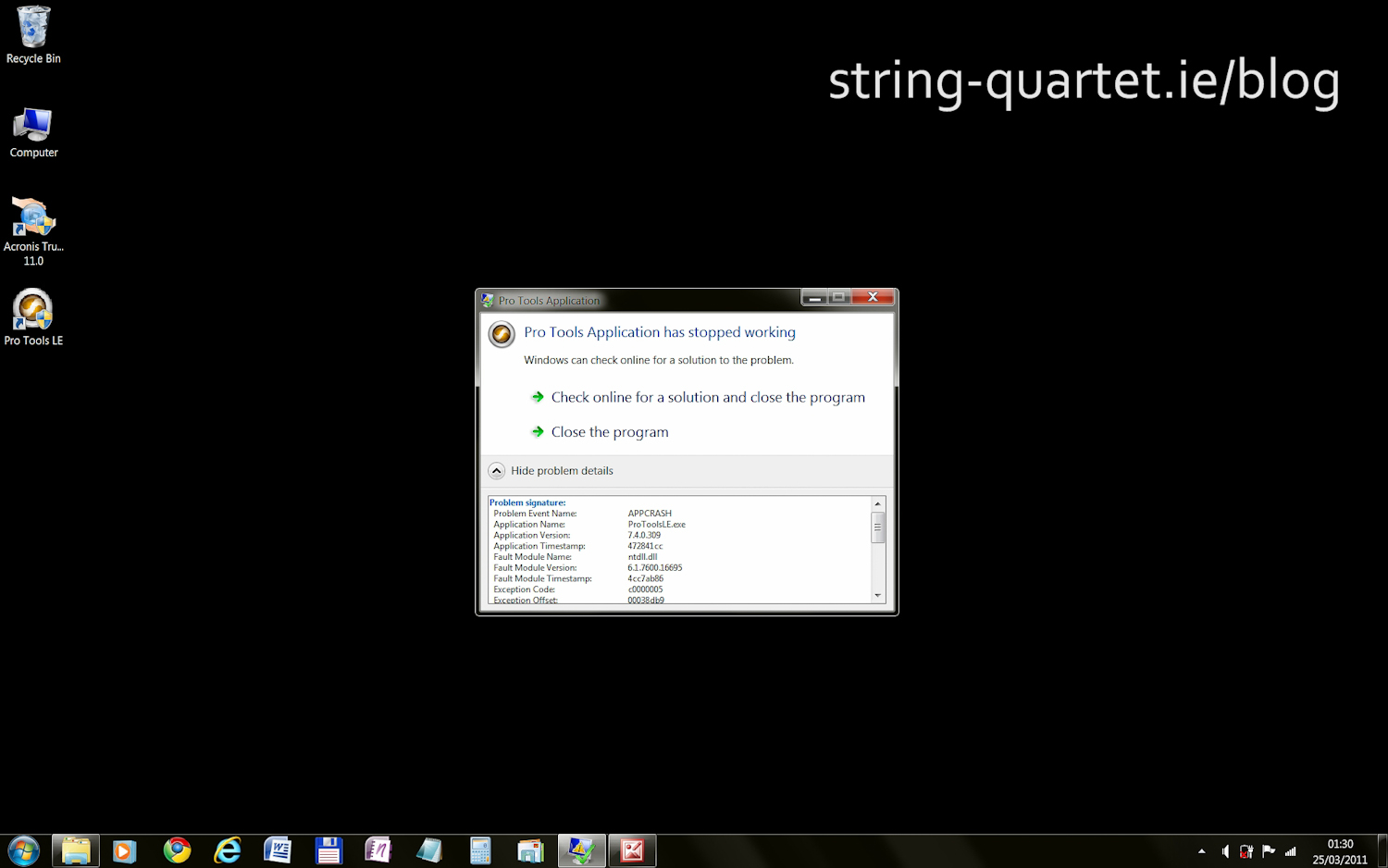1388x868 pixels.
Task: Expand hidden system tray icons arrow
Action: click(1201, 851)
